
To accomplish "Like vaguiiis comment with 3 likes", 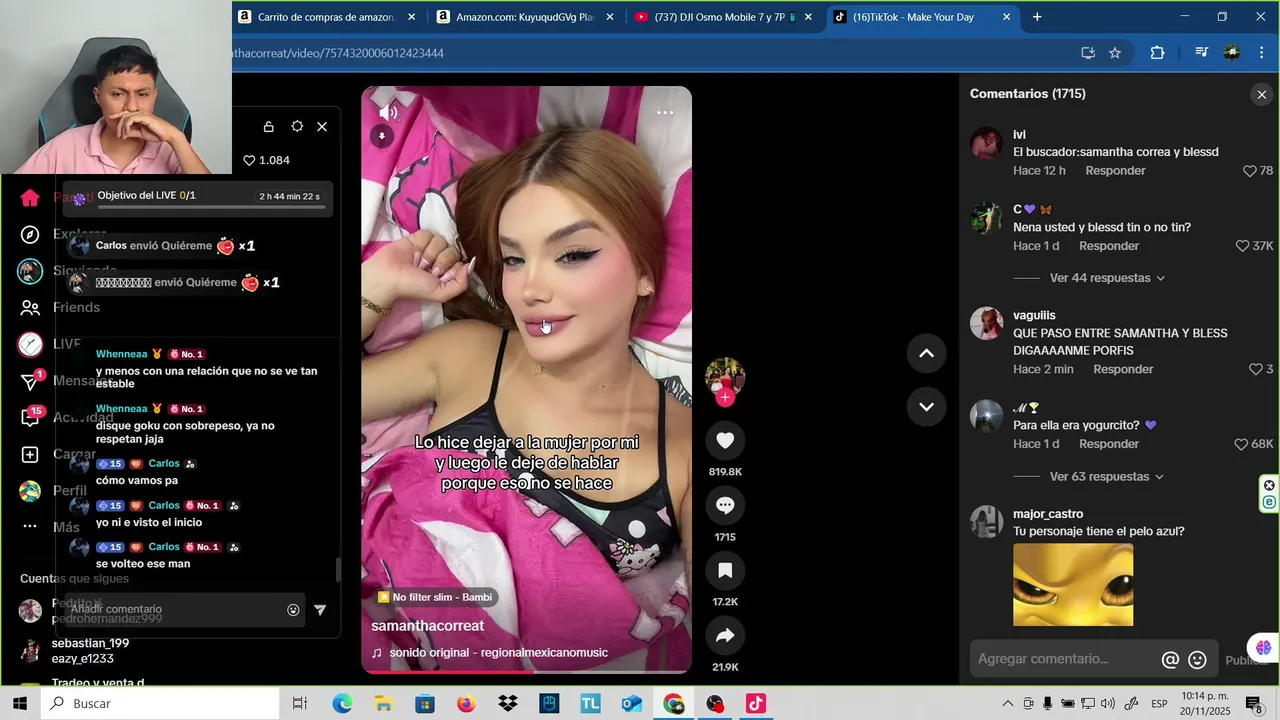I will 1256,369.
